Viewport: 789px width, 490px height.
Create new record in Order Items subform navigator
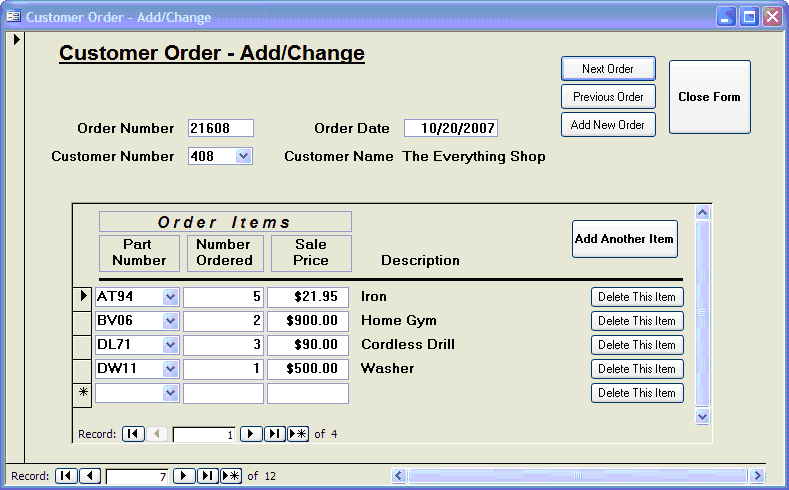(x=298, y=434)
